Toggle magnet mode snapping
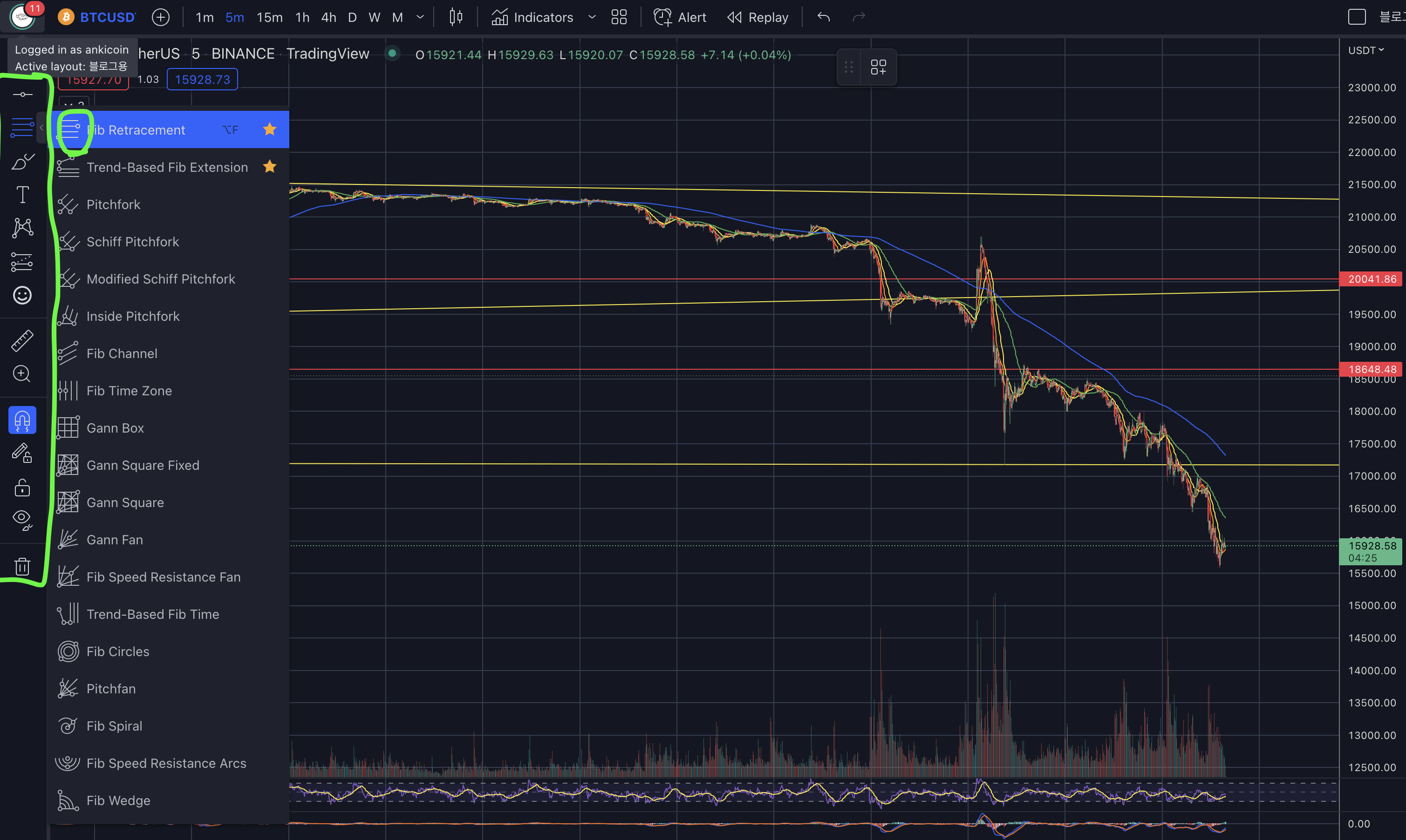Screen dimensions: 1406x840 coord(22,420)
